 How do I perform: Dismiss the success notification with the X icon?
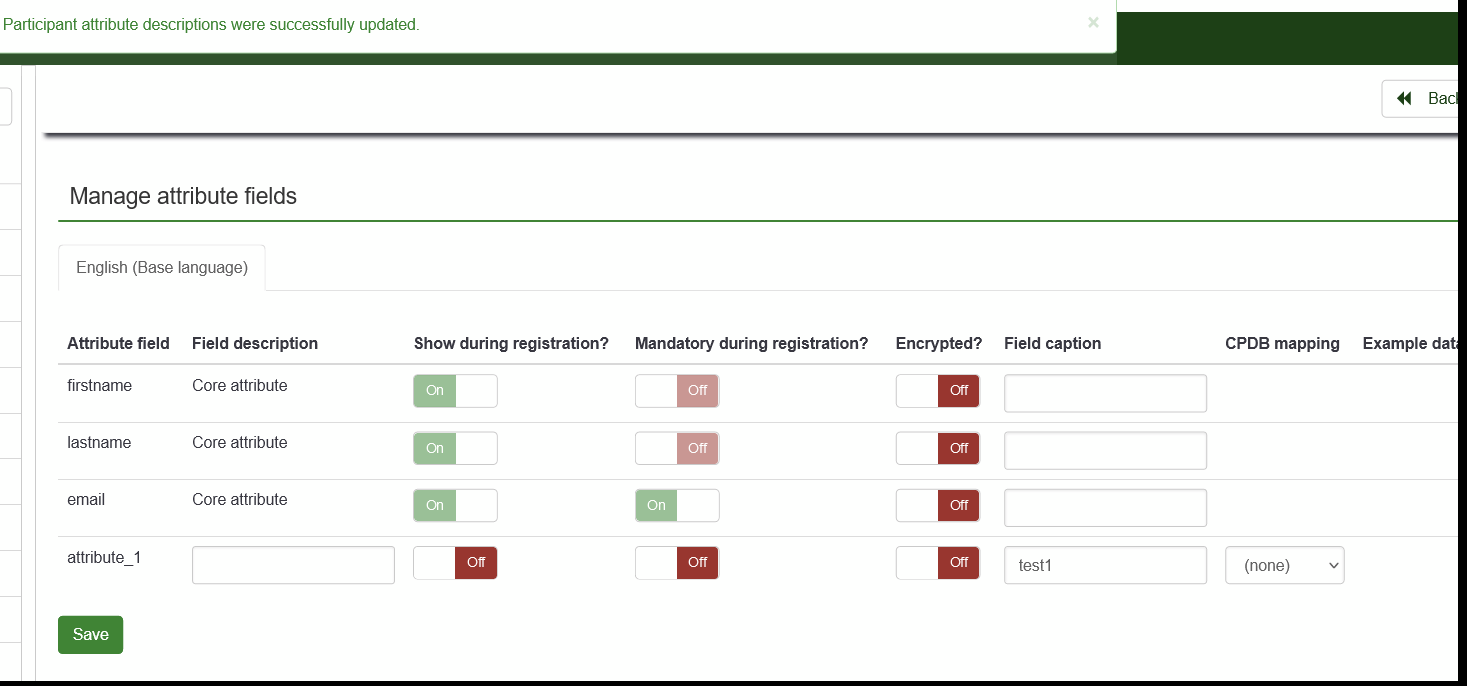coord(1093,22)
